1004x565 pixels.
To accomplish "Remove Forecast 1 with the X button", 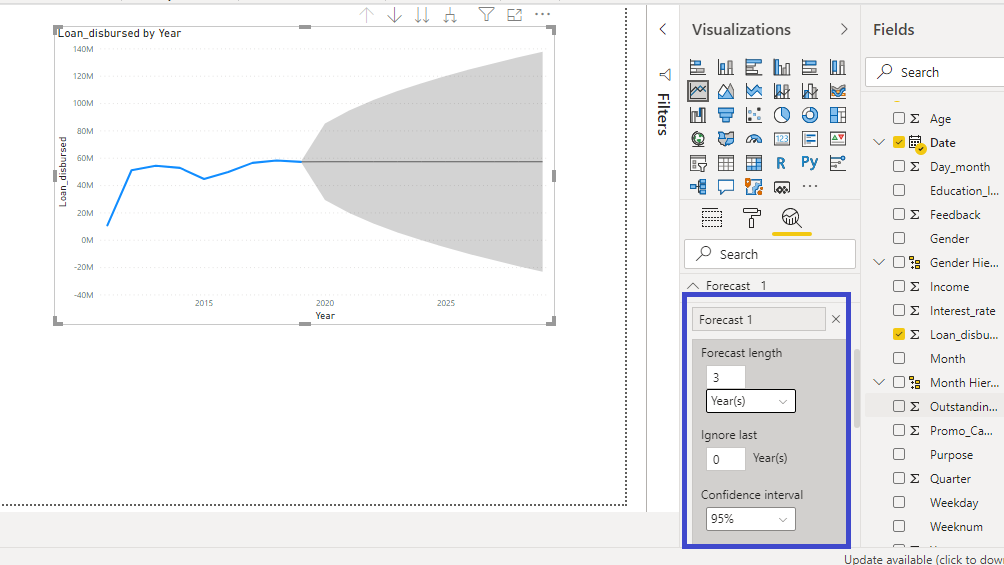I will click(x=836, y=320).
